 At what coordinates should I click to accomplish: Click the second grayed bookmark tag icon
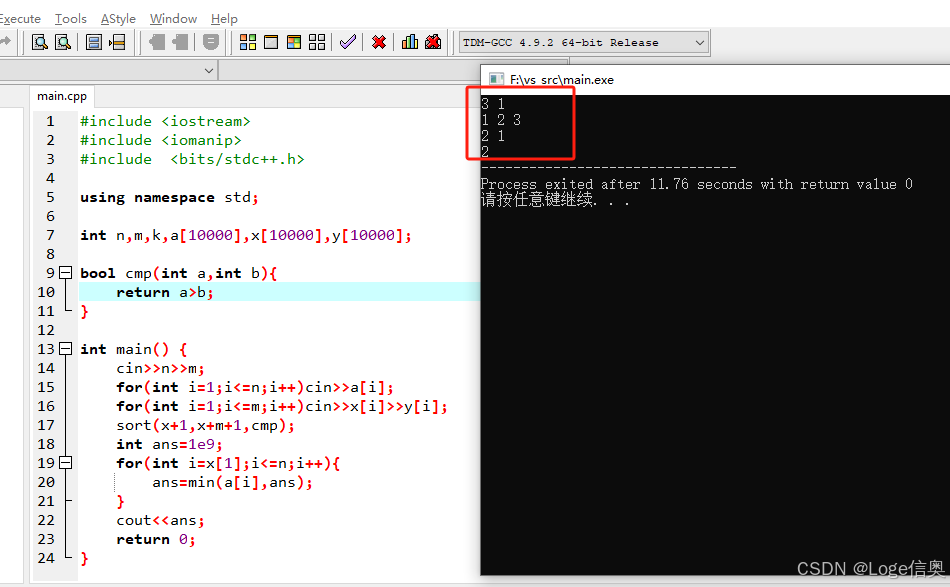tap(180, 42)
